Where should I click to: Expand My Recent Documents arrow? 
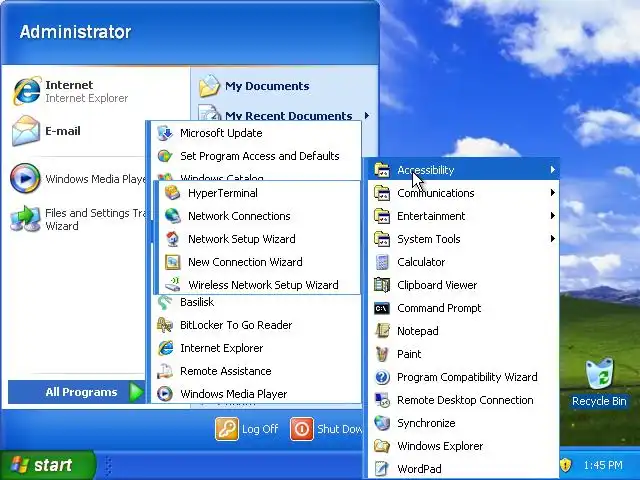tap(367, 116)
